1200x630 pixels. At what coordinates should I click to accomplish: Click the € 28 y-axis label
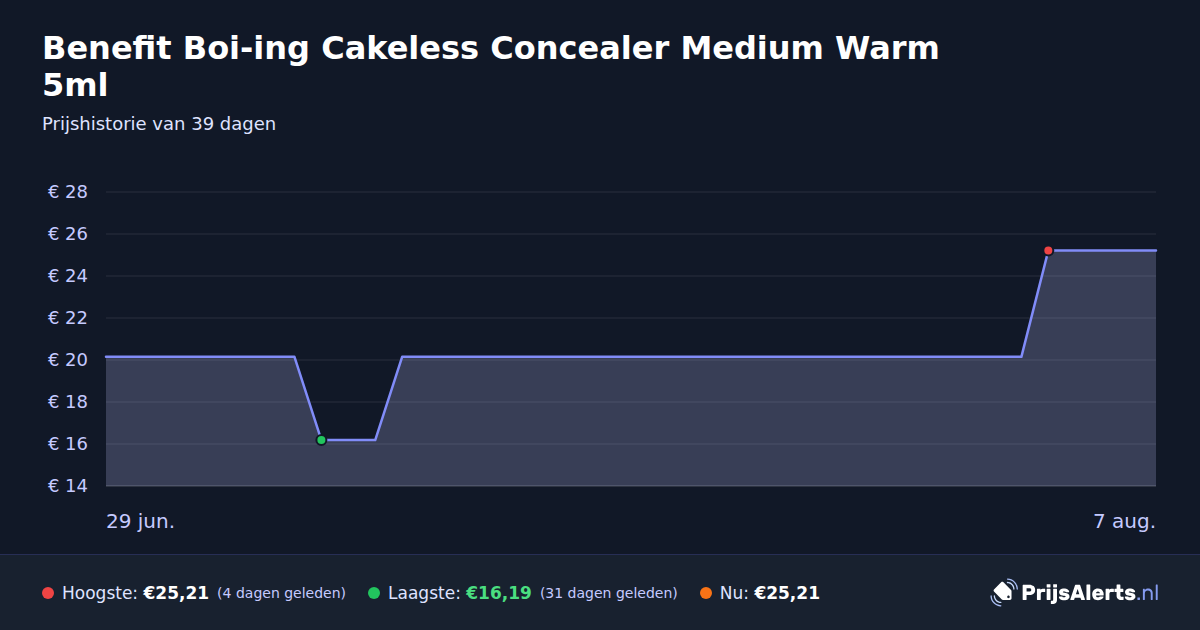tap(68, 192)
